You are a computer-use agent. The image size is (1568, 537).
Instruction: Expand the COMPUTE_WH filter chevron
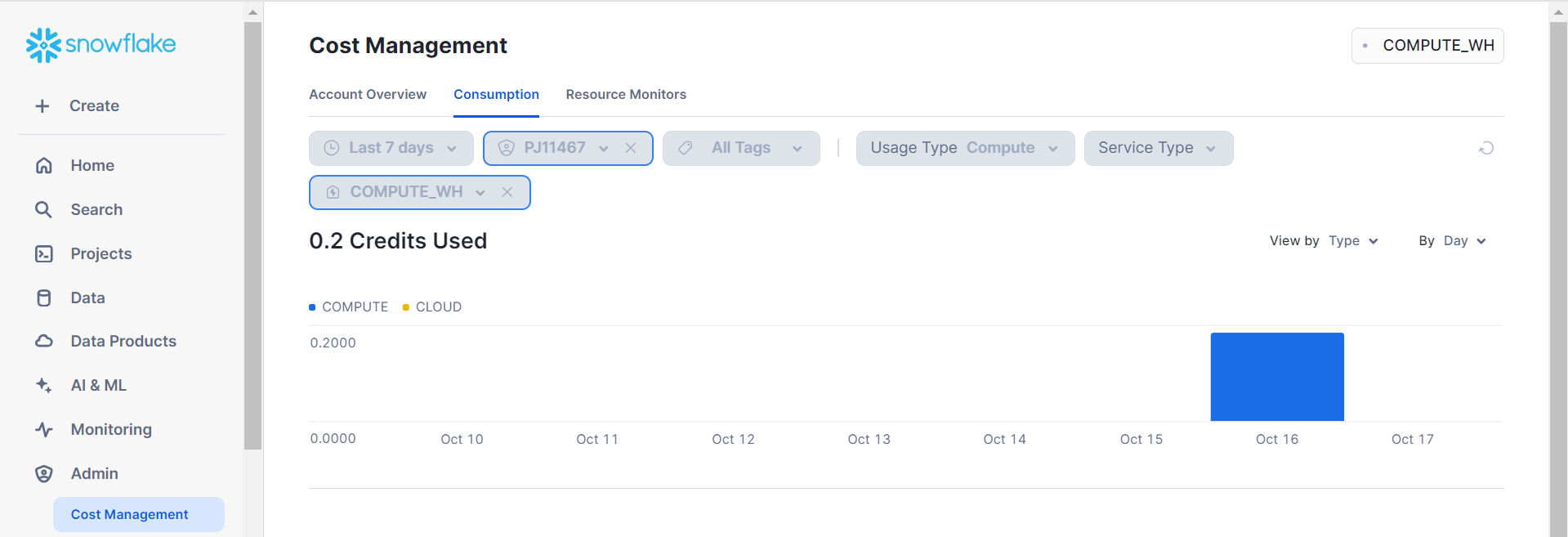pyautogui.click(x=480, y=193)
